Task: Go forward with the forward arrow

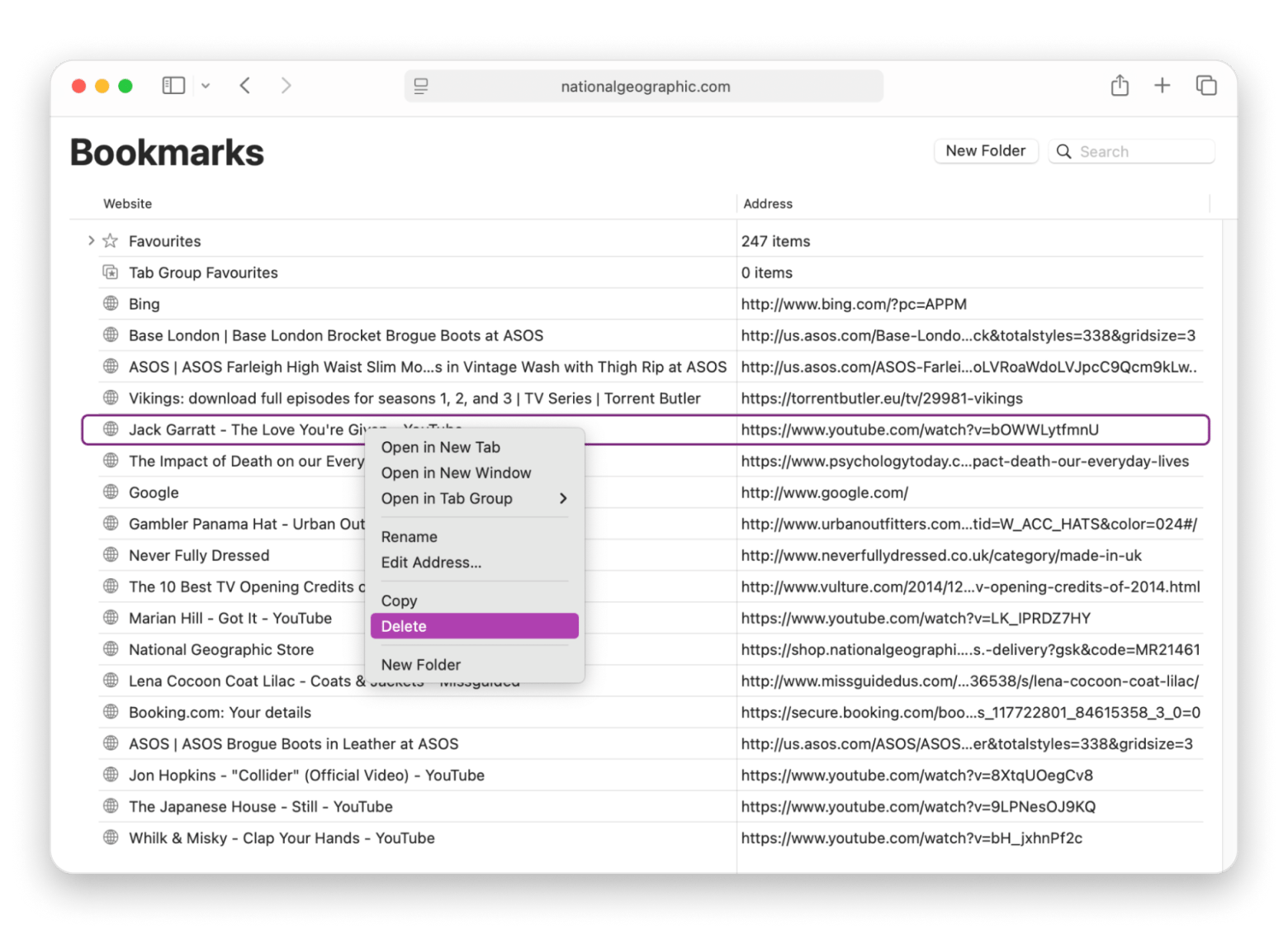Action: pyautogui.click(x=286, y=86)
